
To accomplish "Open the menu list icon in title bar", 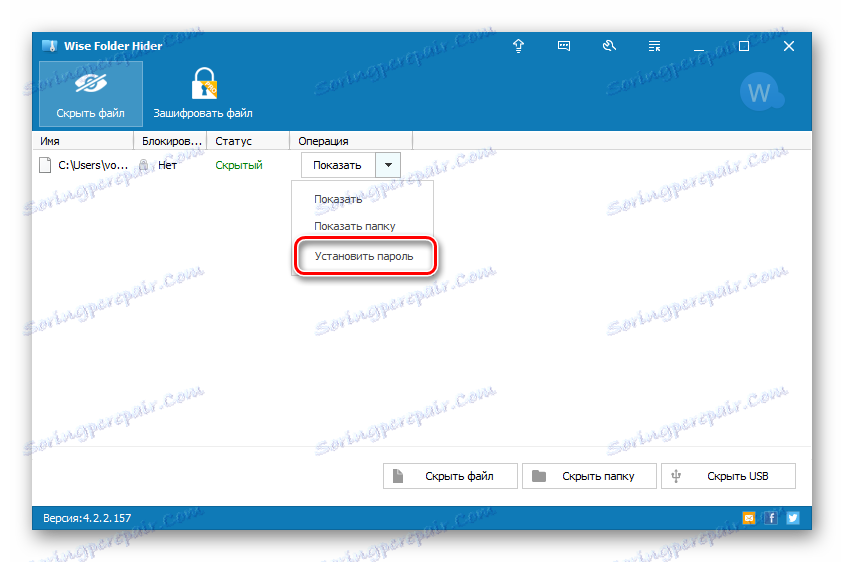I will pyautogui.click(x=655, y=46).
